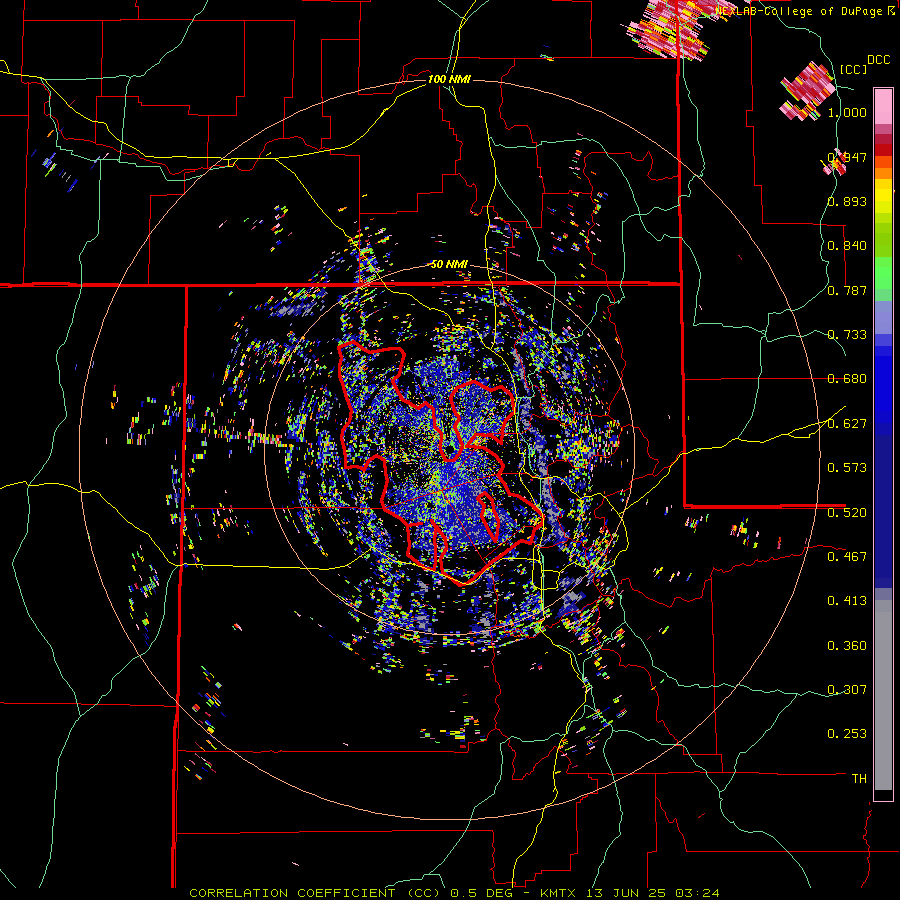Select the 0.627 legend value
Viewport: 900px width, 900px height.
(847, 424)
